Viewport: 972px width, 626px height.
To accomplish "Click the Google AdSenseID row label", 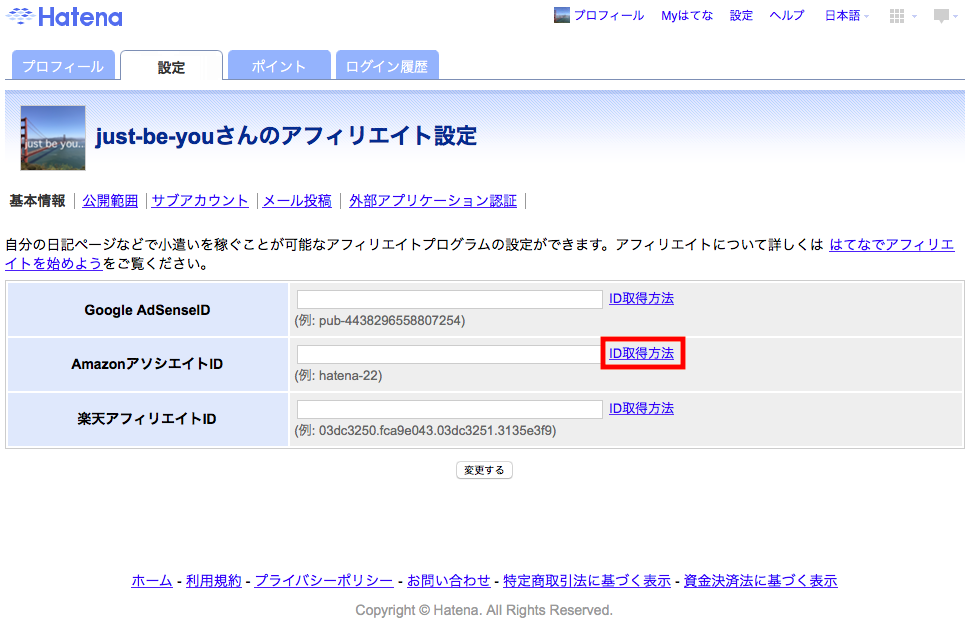I will coord(148,310).
